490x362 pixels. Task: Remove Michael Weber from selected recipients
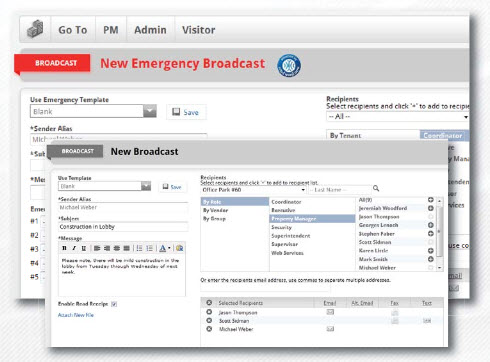[209, 329]
